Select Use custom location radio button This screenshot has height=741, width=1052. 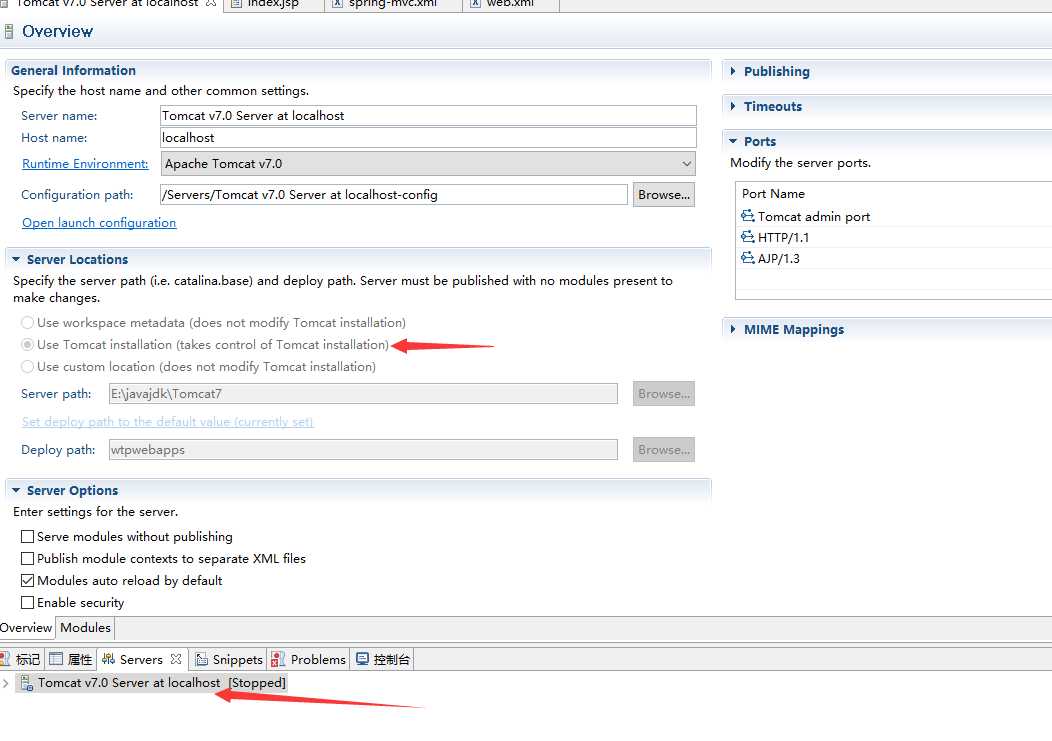[x=28, y=366]
